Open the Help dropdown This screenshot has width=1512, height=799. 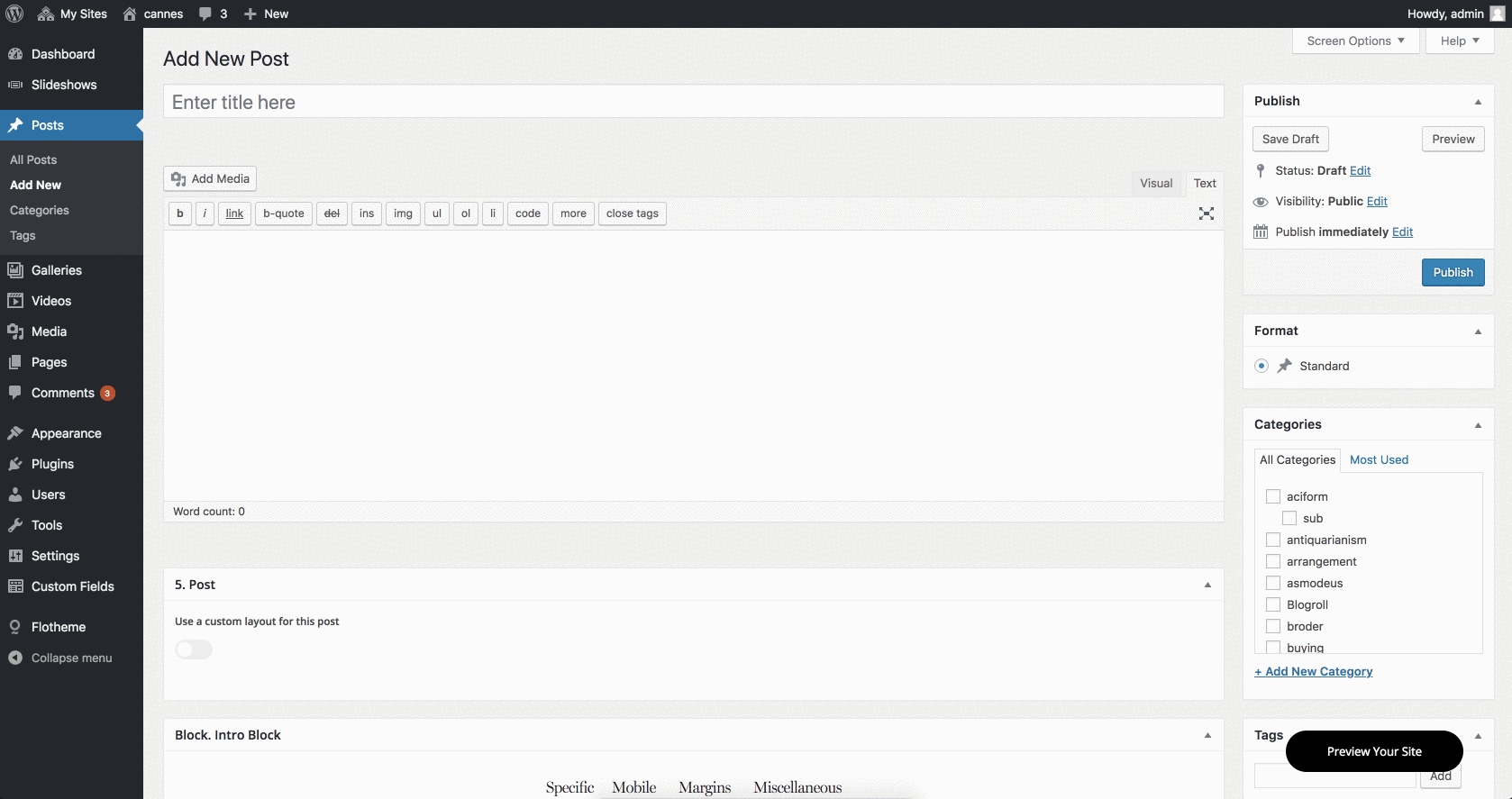[x=1460, y=41]
